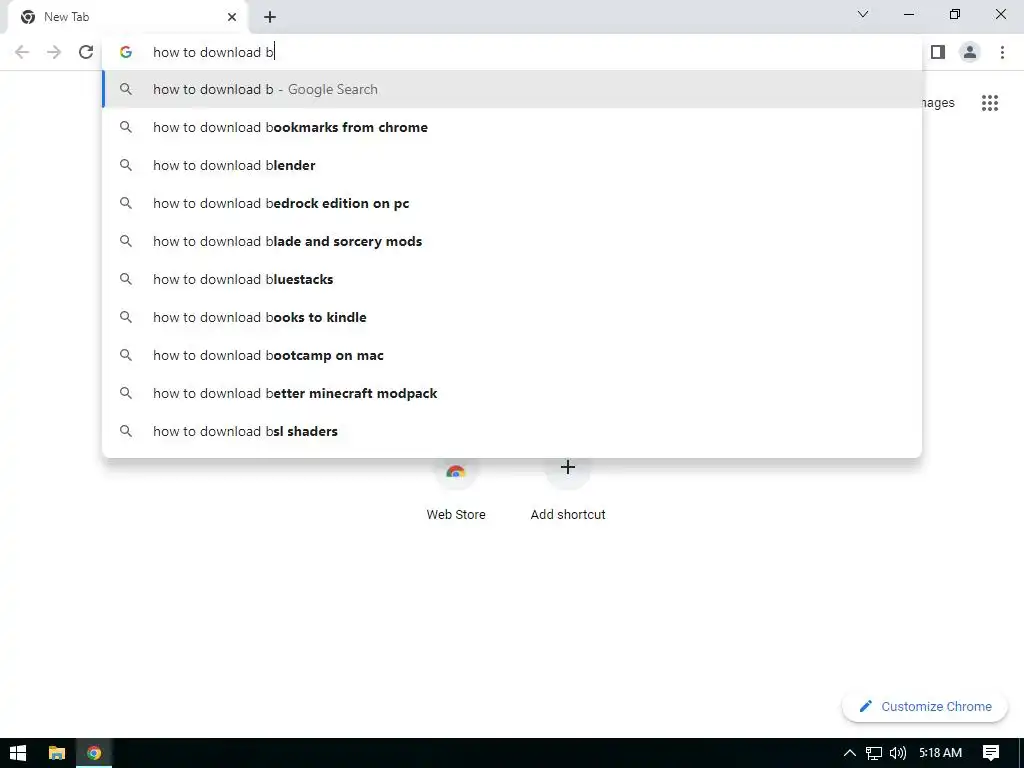Open Chrome's three-dot menu
Viewport: 1024px width, 768px height.
(1002, 52)
